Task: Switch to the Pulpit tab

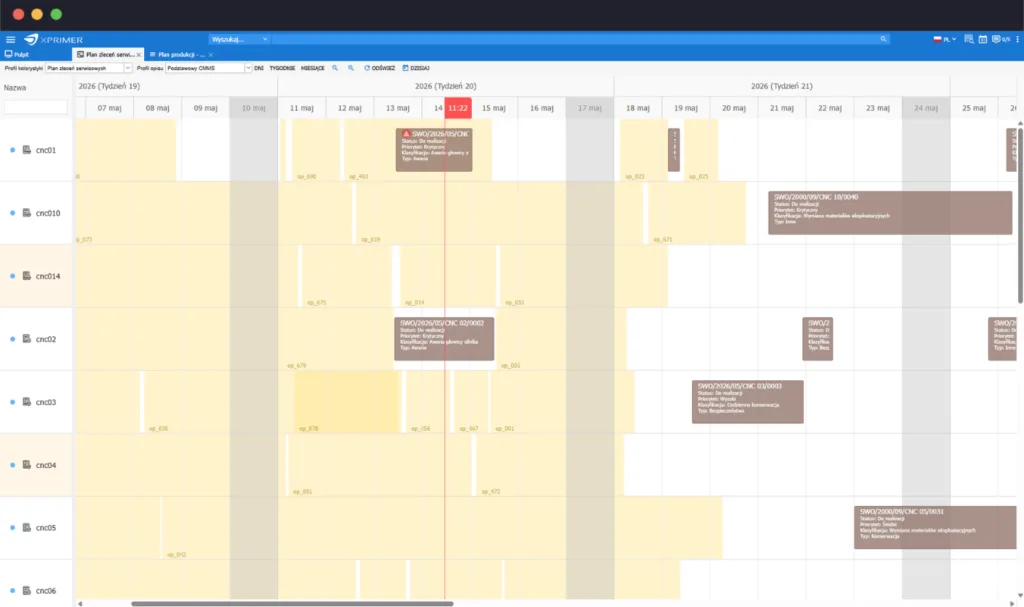Action: tap(18, 55)
